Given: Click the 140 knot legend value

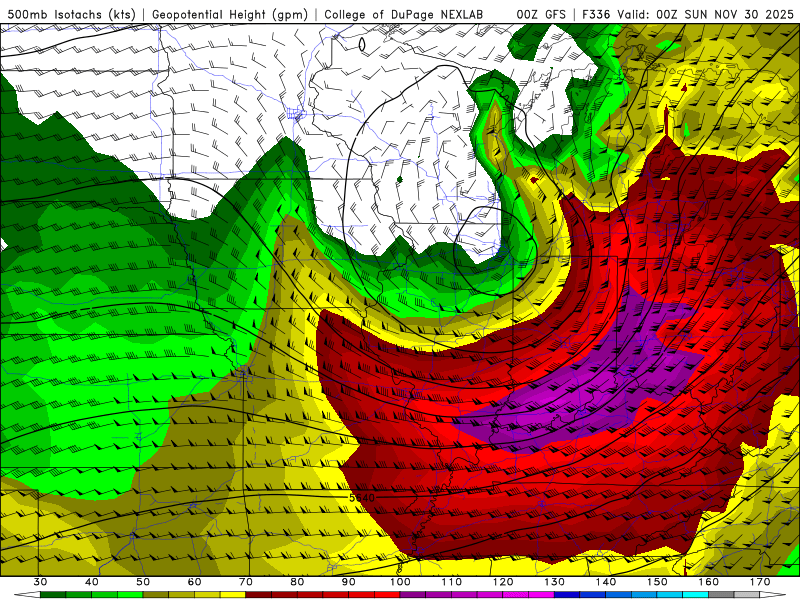Looking at the screenshot, I should pos(606,582).
